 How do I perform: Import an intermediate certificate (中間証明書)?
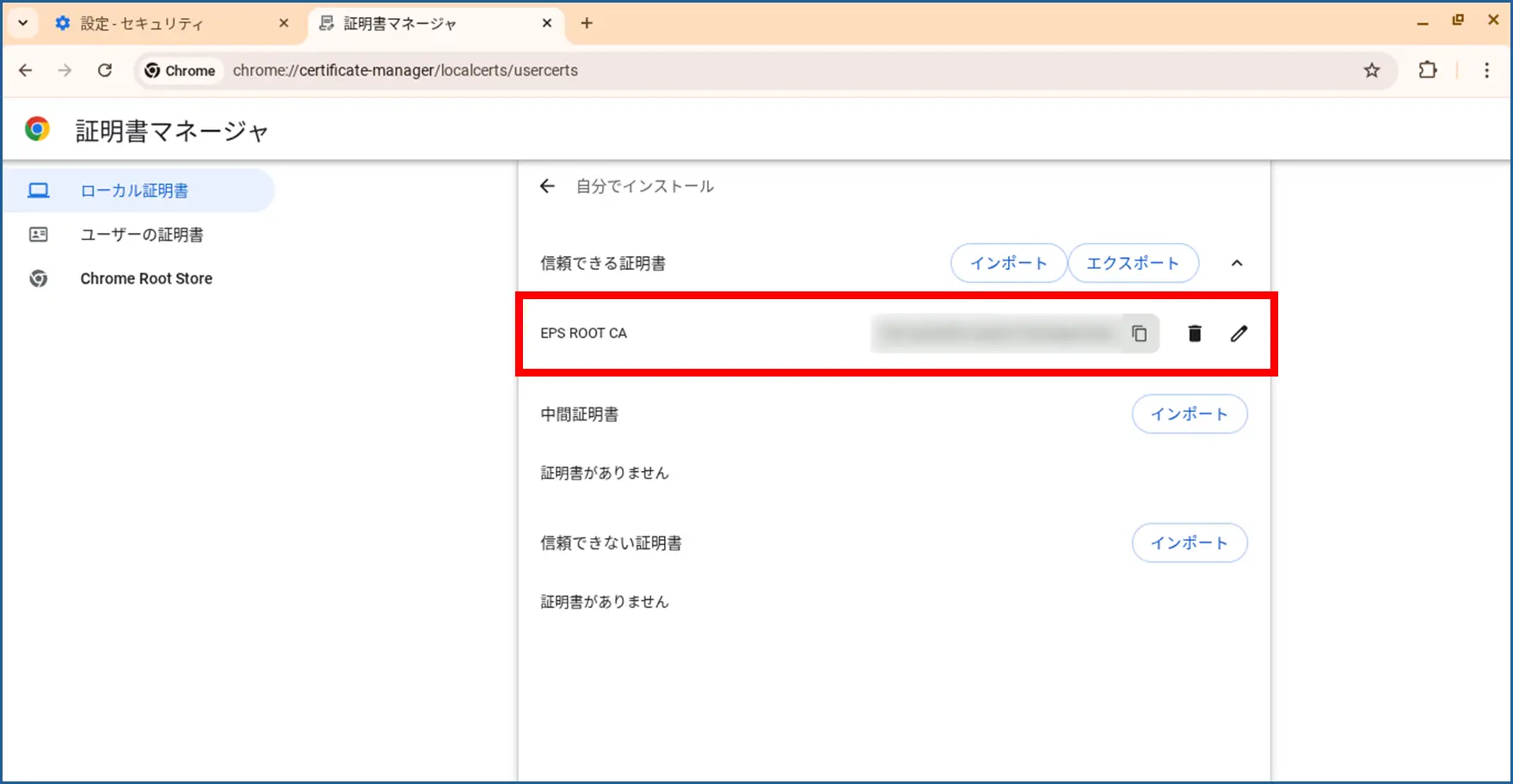(1189, 414)
